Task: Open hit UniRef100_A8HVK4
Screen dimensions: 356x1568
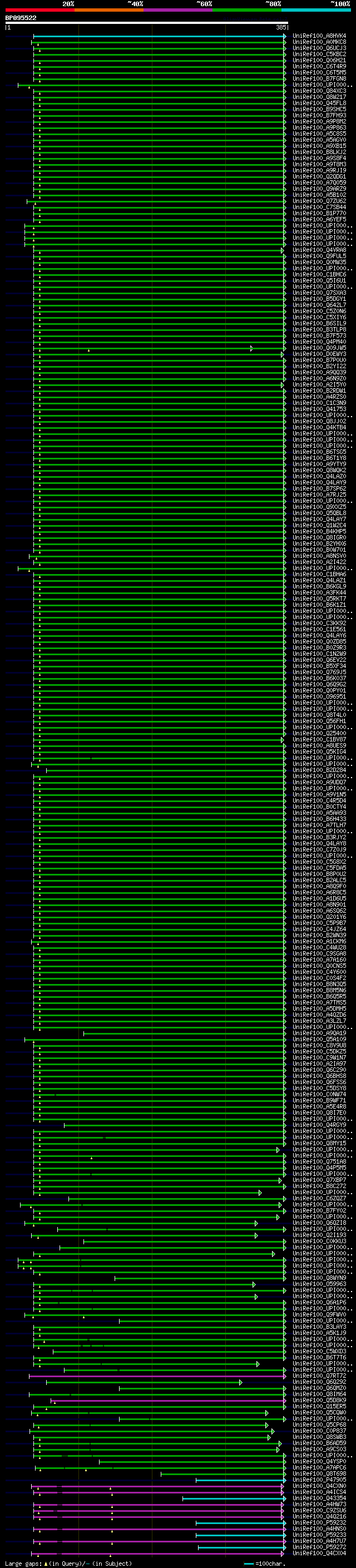Action: 319,36
